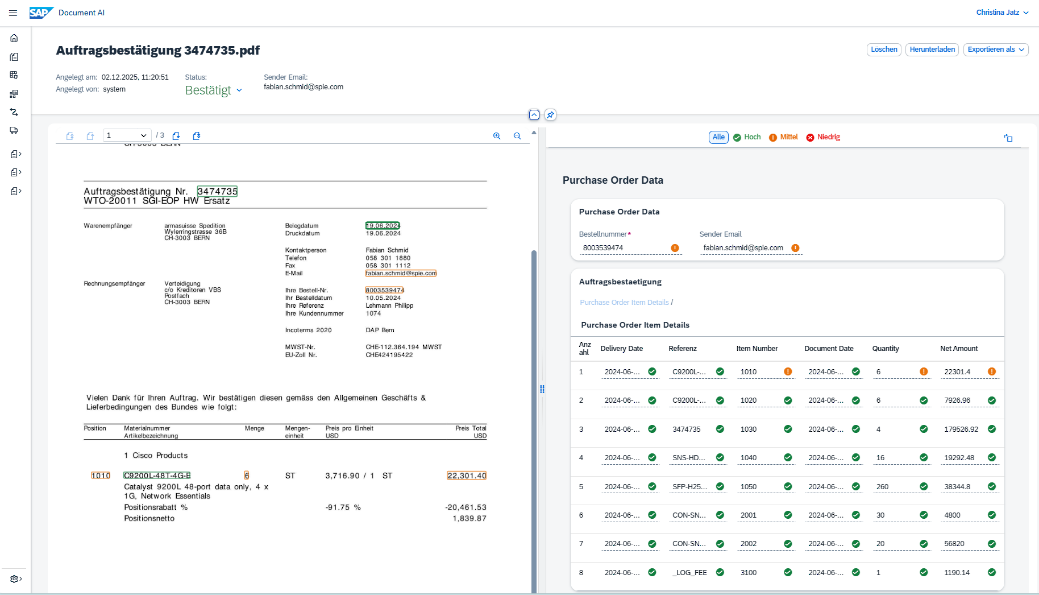This screenshot has width=1039, height=595.
Task: Filter fields by Hoch confidence
Action: pos(746,137)
